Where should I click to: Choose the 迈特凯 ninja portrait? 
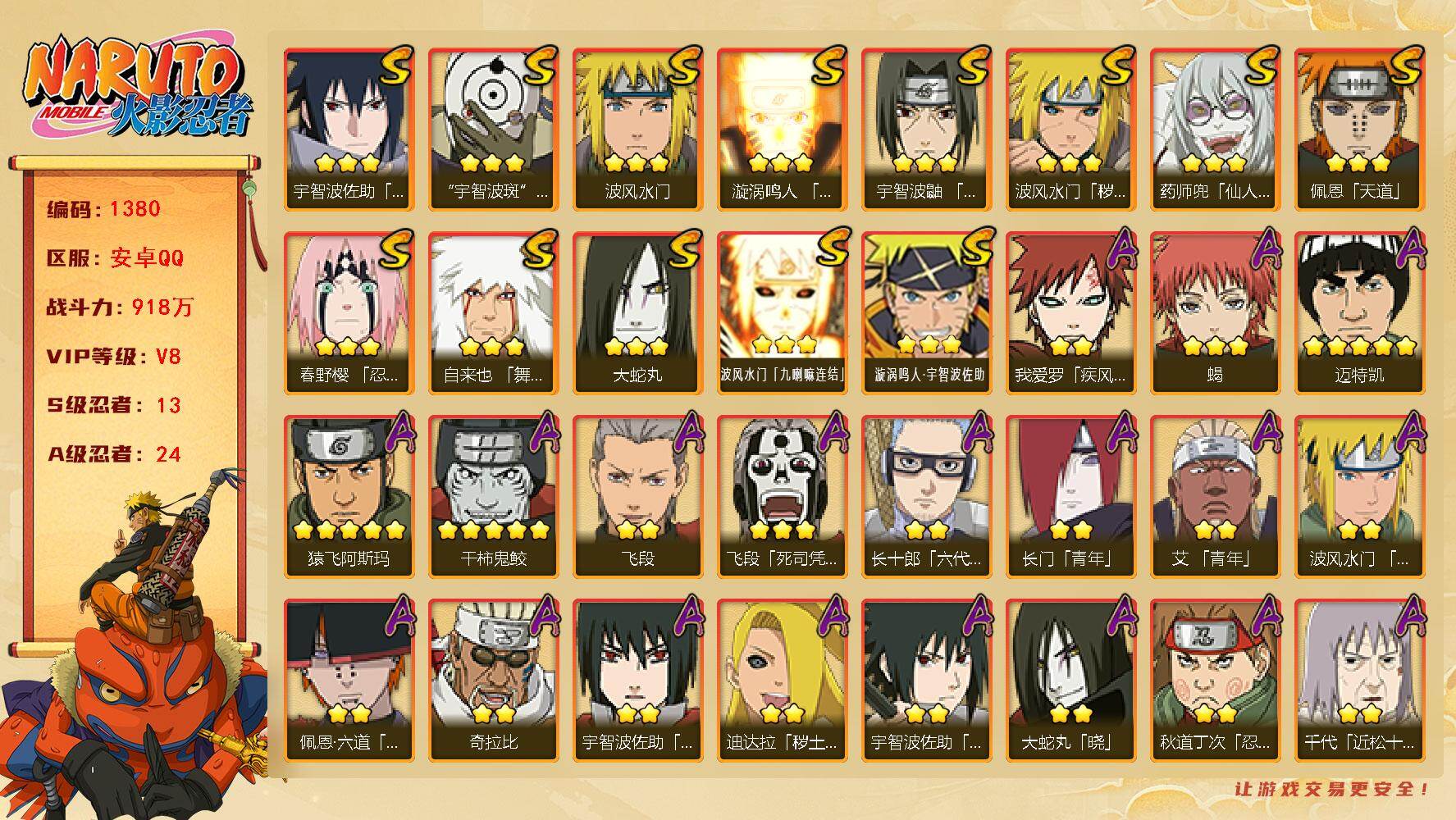1359,313
